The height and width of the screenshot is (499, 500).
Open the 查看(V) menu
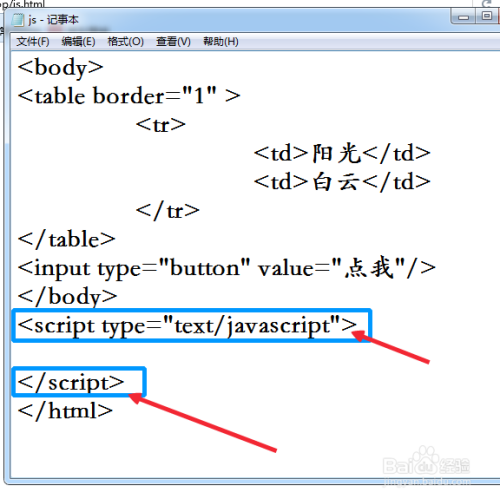click(x=173, y=42)
